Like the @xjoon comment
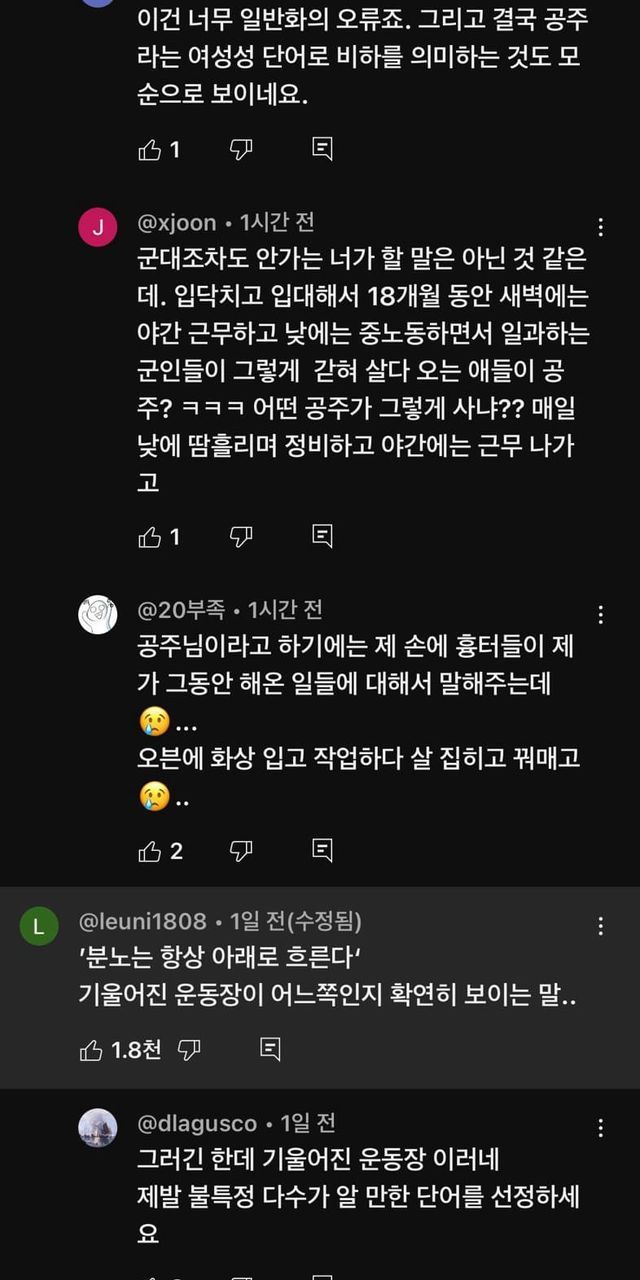This screenshot has width=640, height=1280. 150,537
